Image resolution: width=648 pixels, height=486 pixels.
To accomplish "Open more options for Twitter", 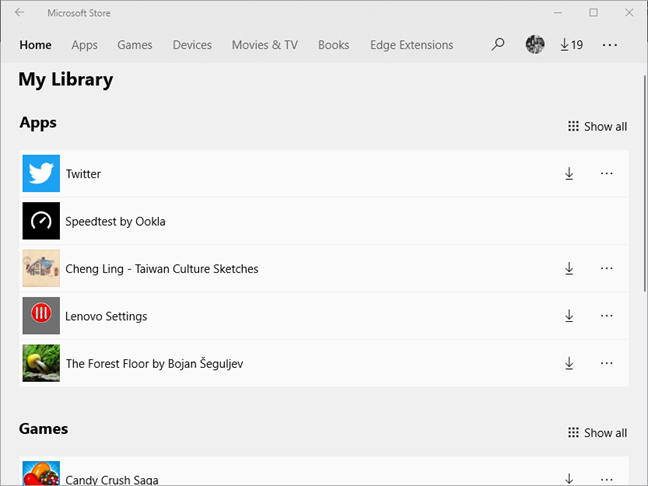I will click(x=606, y=174).
